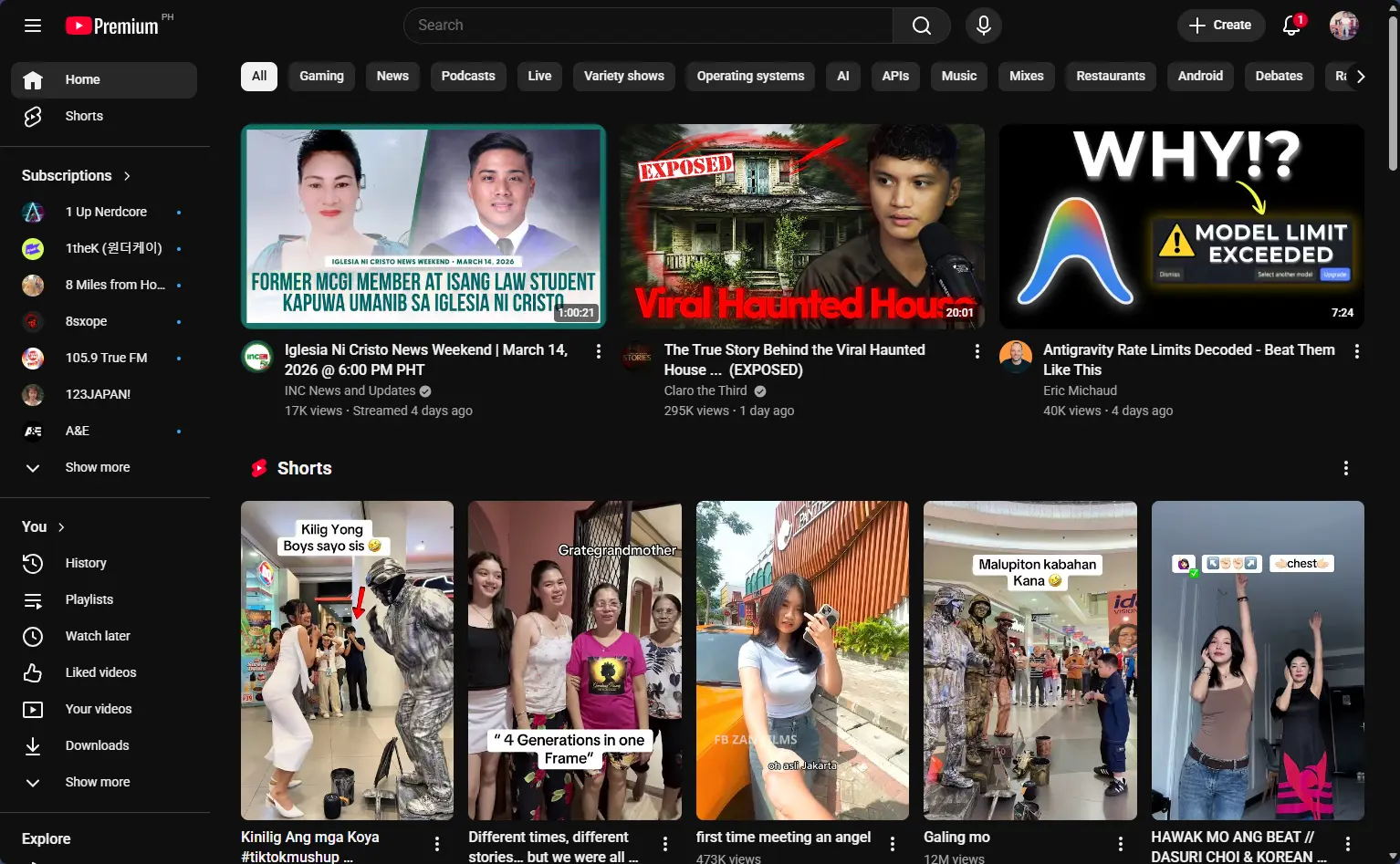Screen dimensions: 1400x864
Task: Open Antigravity Rate Limits Decoded title
Action: click(x=1189, y=359)
